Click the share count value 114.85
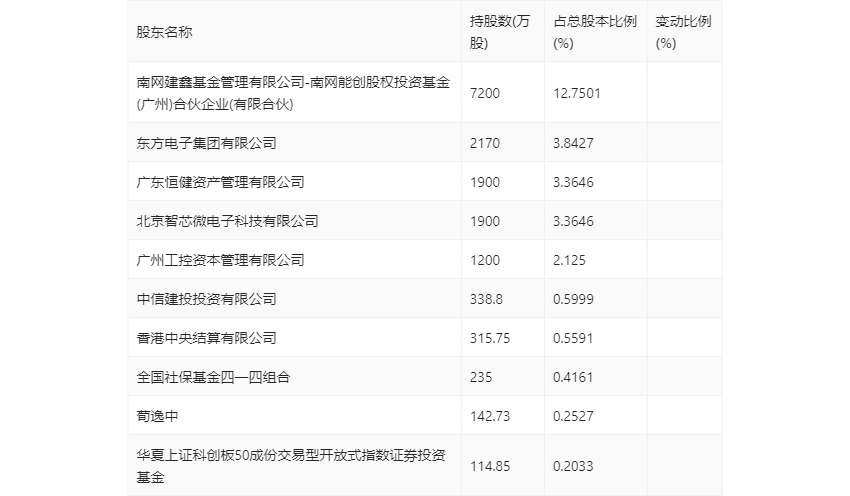The height and width of the screenshot is (496, 850). click(490, 466)
